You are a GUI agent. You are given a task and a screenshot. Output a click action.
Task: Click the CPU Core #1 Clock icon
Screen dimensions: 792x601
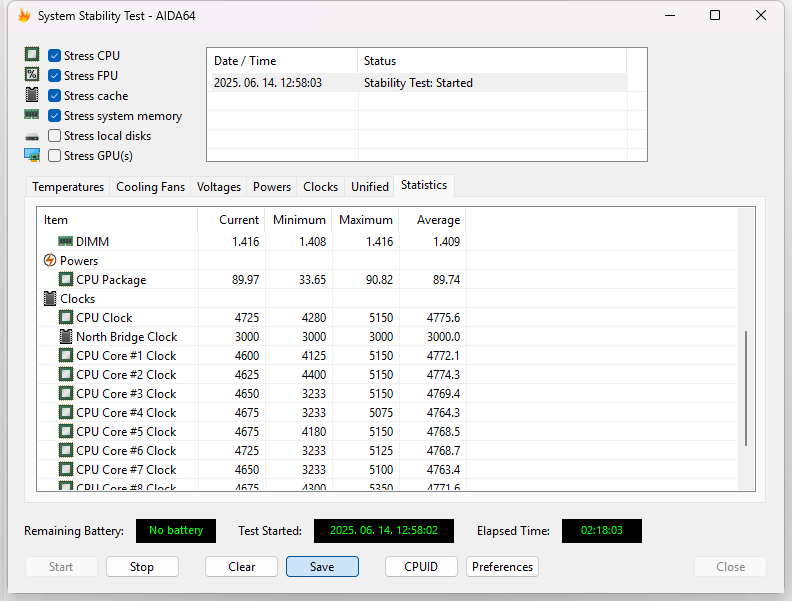click(66, 355)
